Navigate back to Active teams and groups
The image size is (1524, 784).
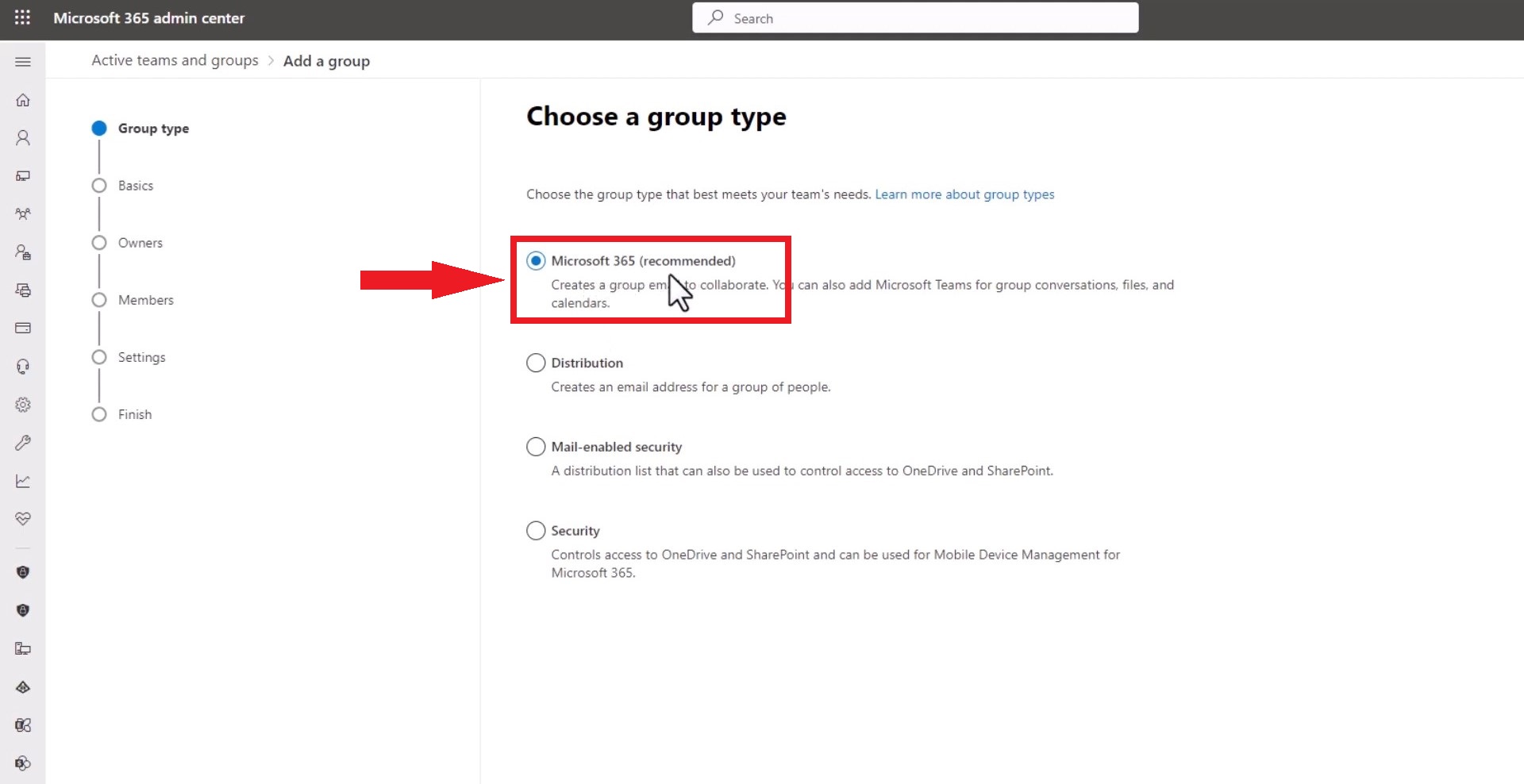point(175,60)
